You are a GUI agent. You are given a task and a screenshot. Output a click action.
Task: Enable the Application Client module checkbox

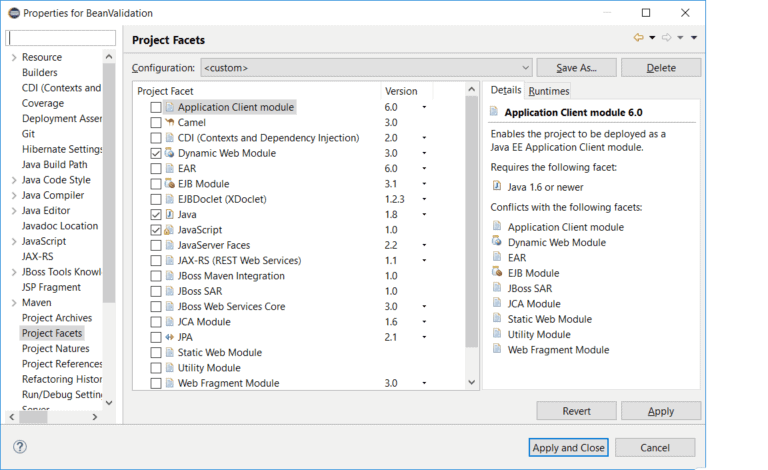point(155,107)
